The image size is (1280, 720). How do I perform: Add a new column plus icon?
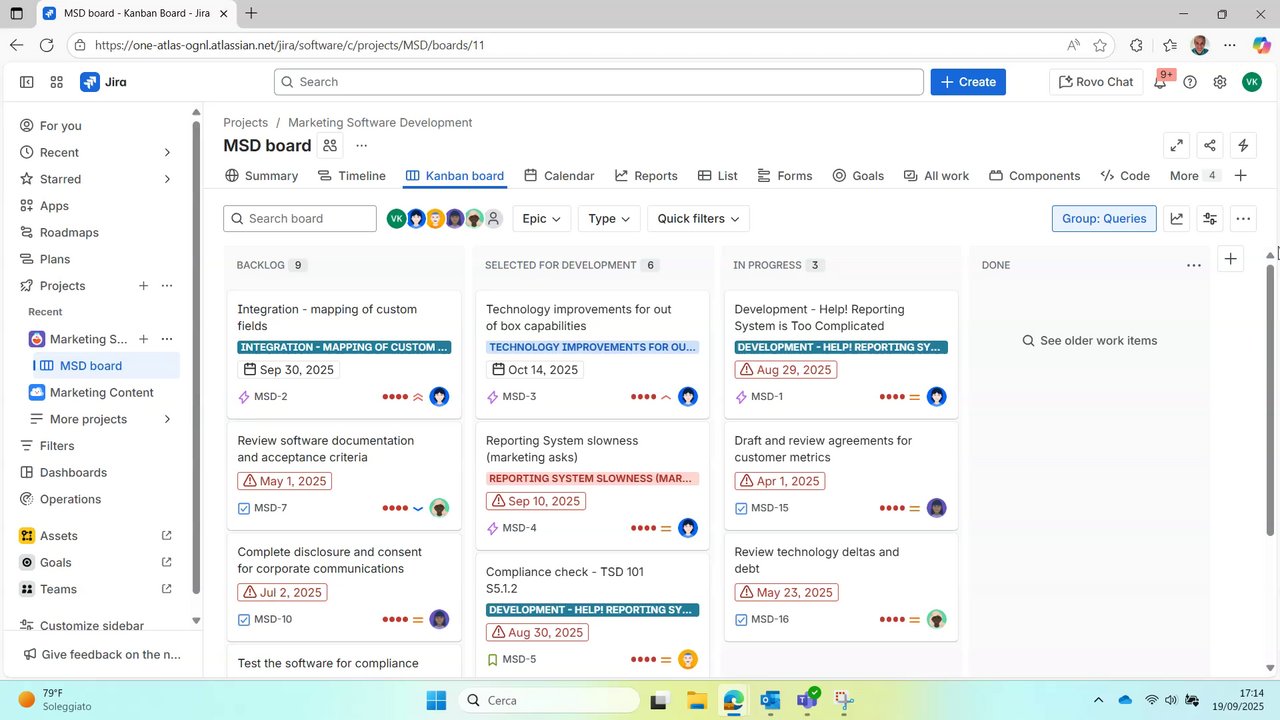coord(1231,259)
